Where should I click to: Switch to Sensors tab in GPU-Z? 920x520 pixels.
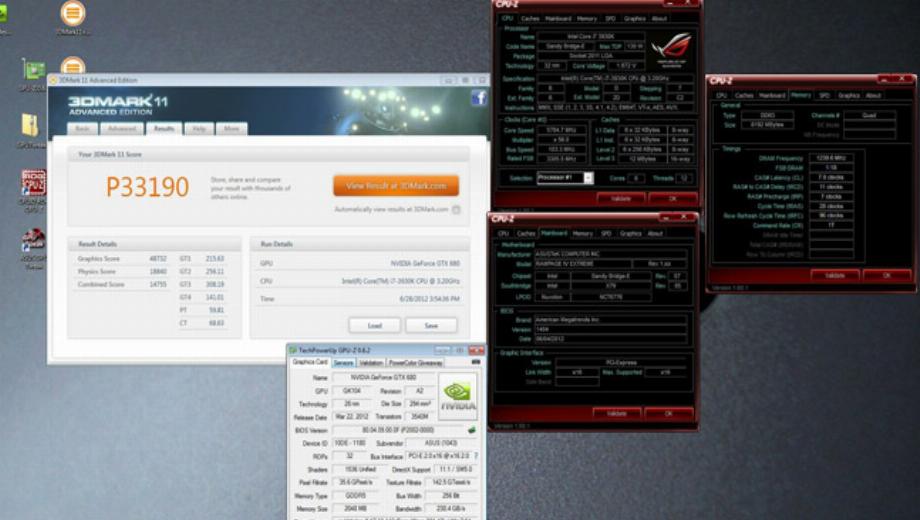[343, 363]
